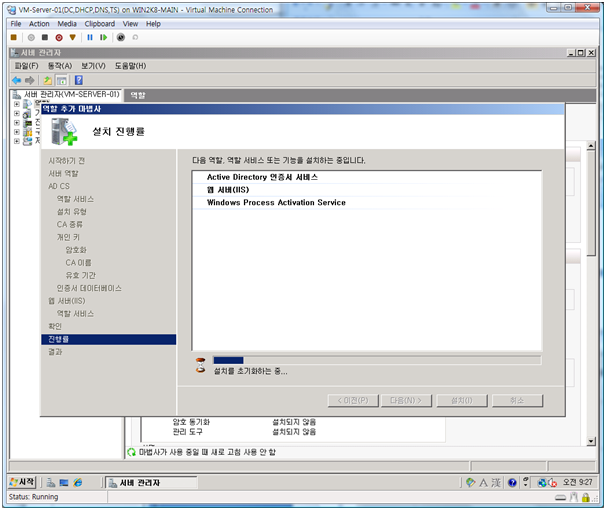
Task: Click the show desktop quick launch icon
Action: coord(64,483)
